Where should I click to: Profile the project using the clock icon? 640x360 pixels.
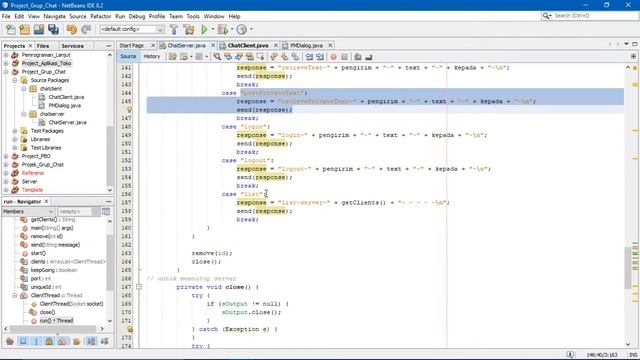click(x=242, y=29)
